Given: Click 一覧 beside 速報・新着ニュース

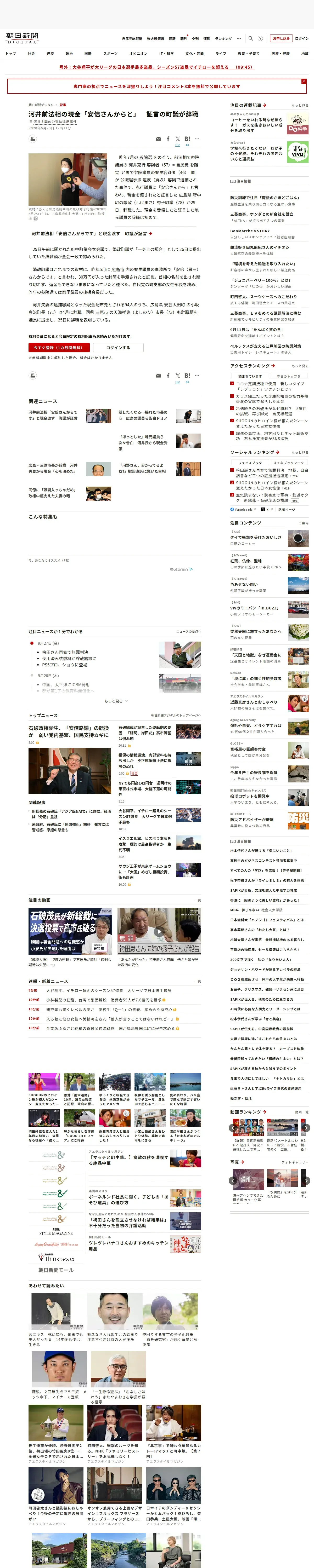Looking at the screenshot, I should point(198,981).
